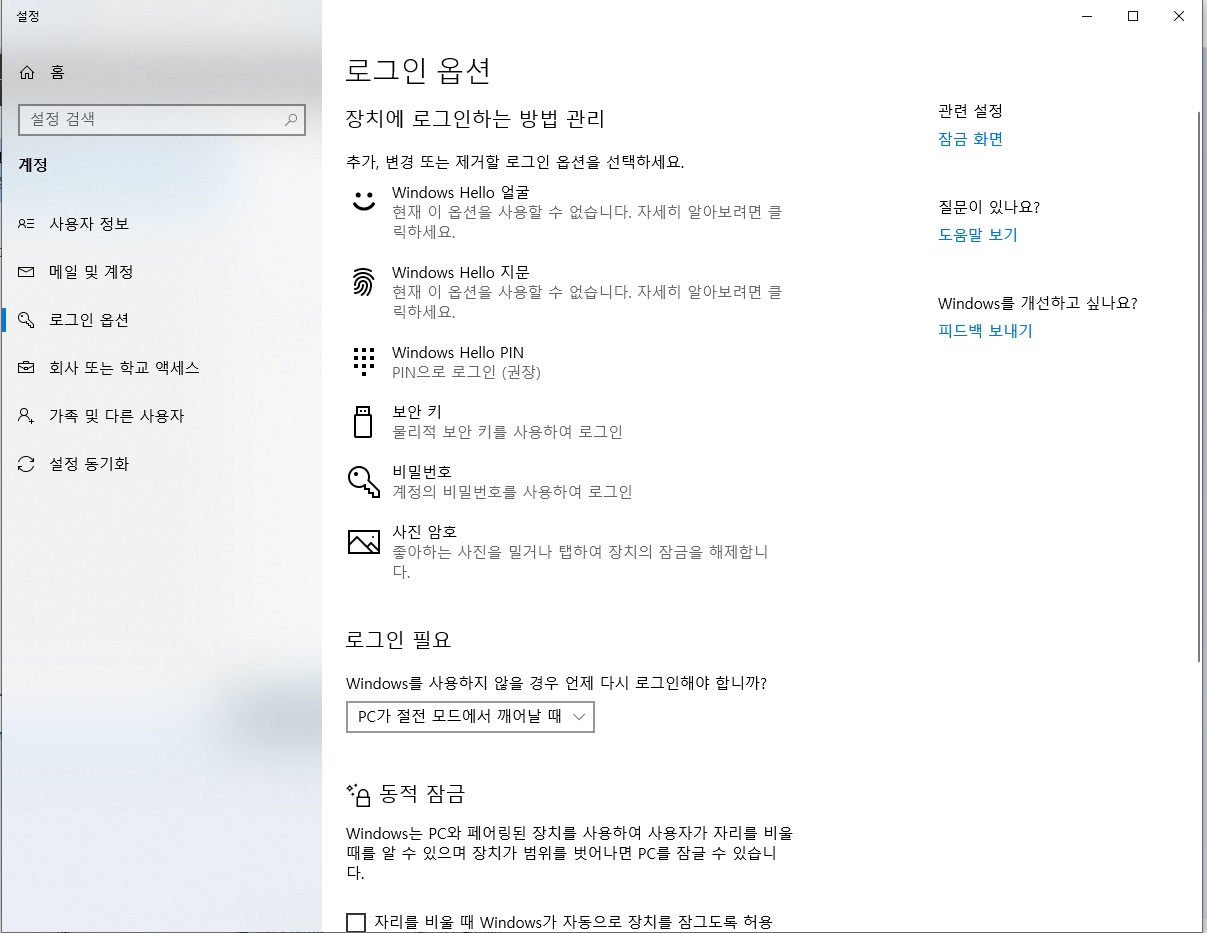Click the vertical scrollbar of settings page

(1200, 385)
